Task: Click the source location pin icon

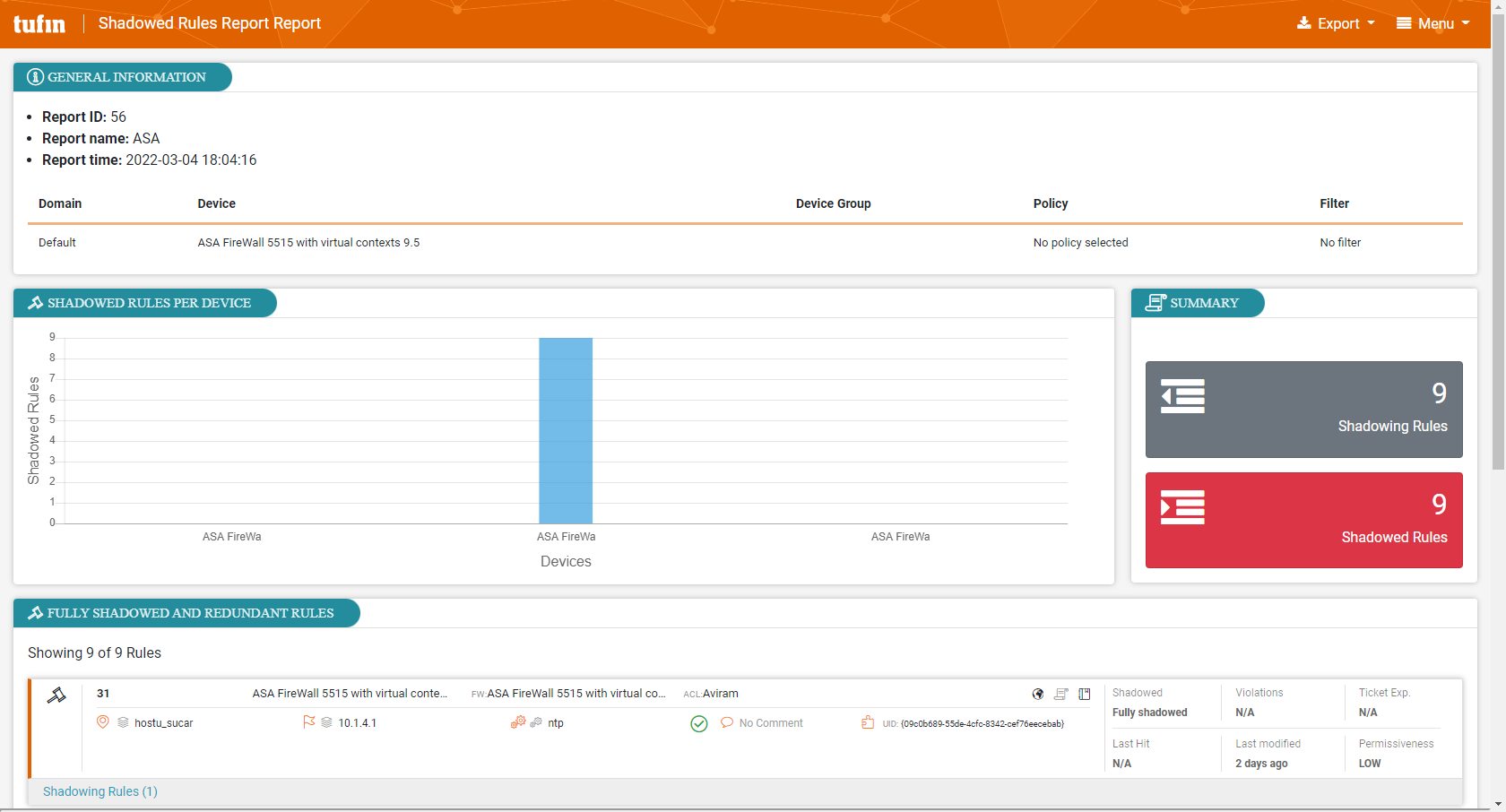Action: [x=103, y=722]
